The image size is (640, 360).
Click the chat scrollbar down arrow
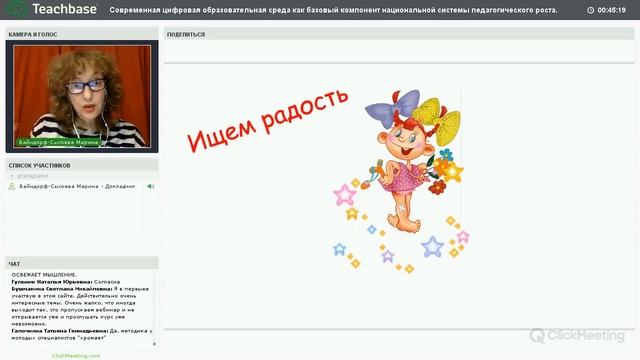point(154,344)
